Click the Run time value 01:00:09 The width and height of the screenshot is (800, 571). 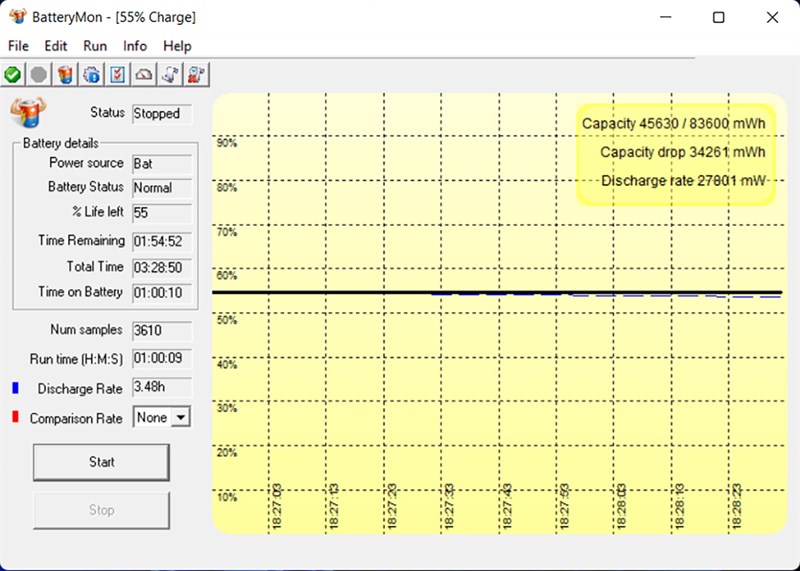[162, 358]
